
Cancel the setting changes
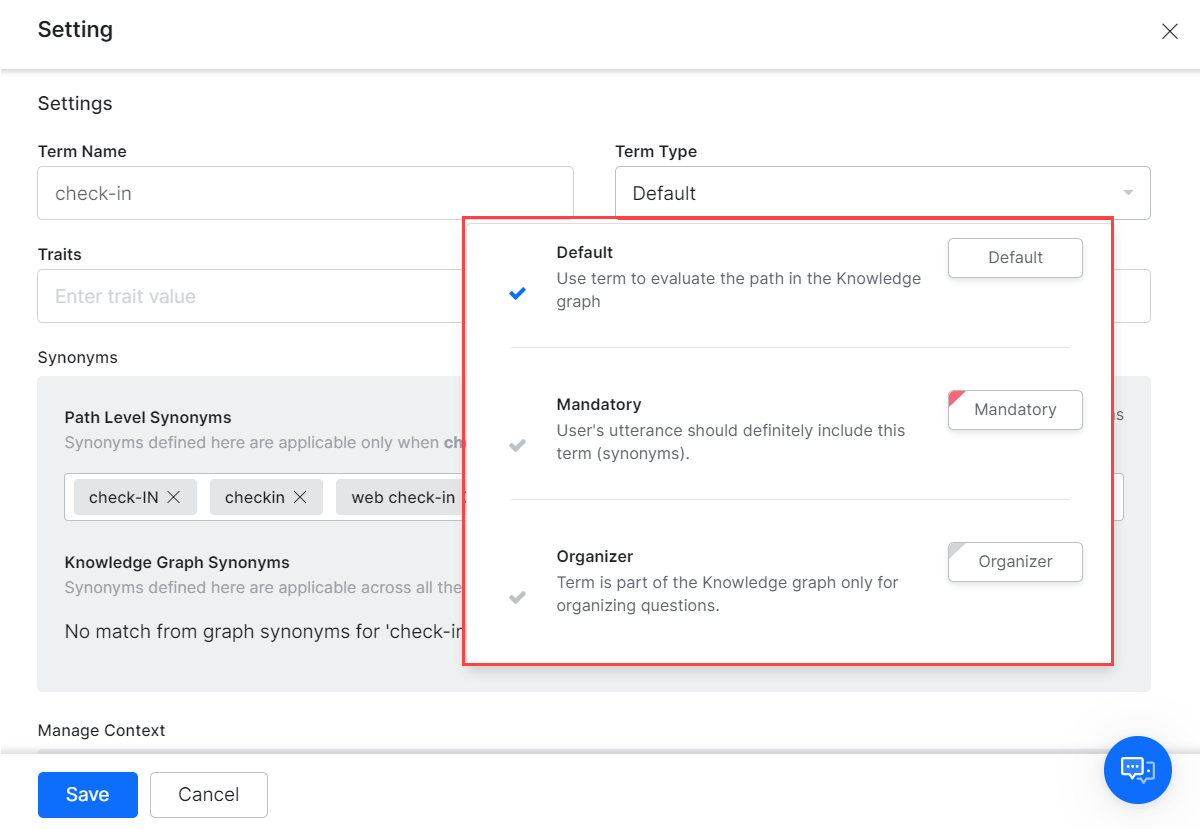tap(208, 794)
